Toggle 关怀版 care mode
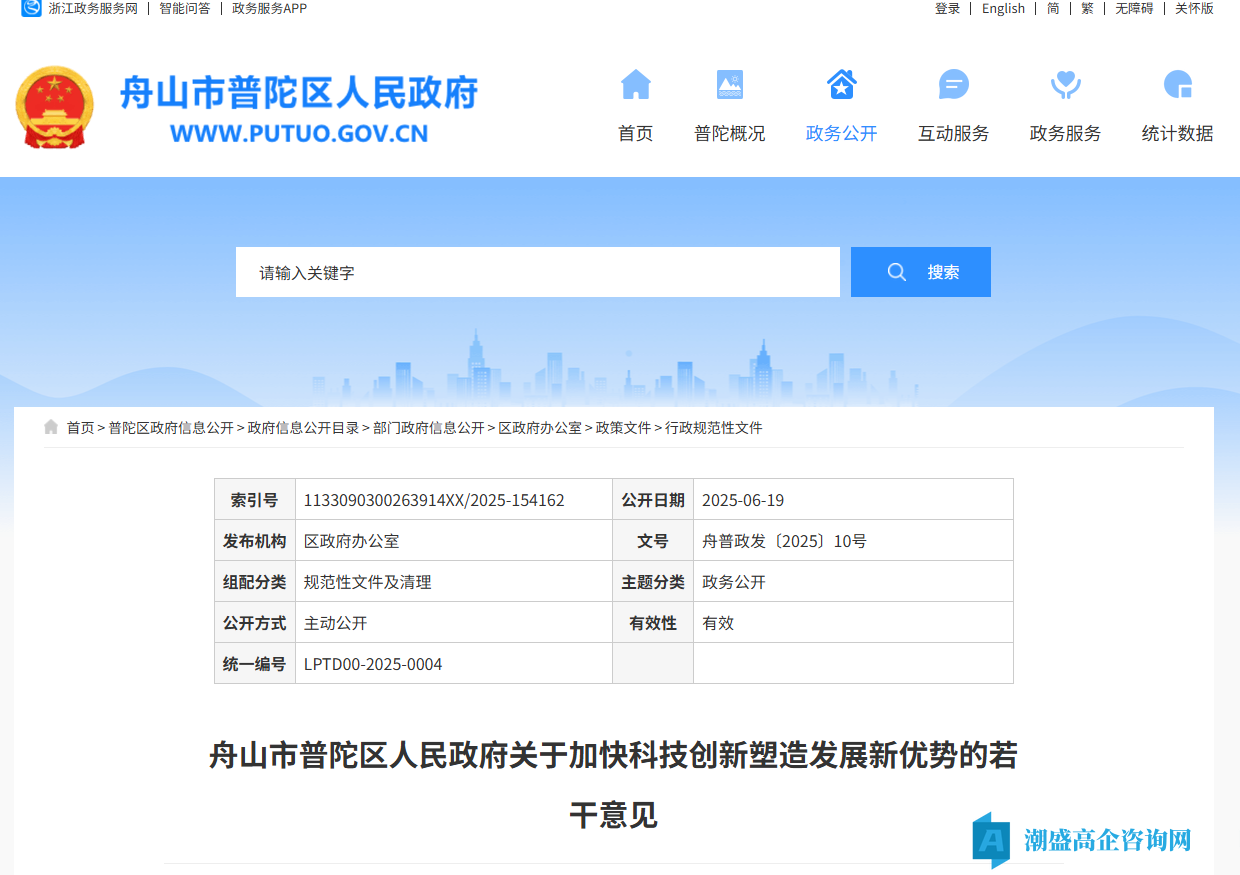 tap(1194, 9)
